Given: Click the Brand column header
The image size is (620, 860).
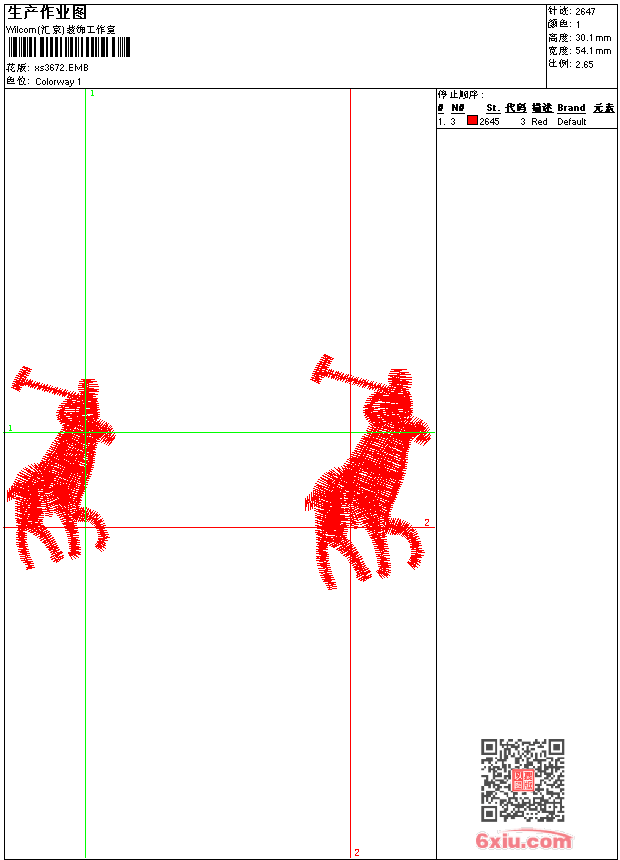Looking at the screenshot, I should [571, 108].
